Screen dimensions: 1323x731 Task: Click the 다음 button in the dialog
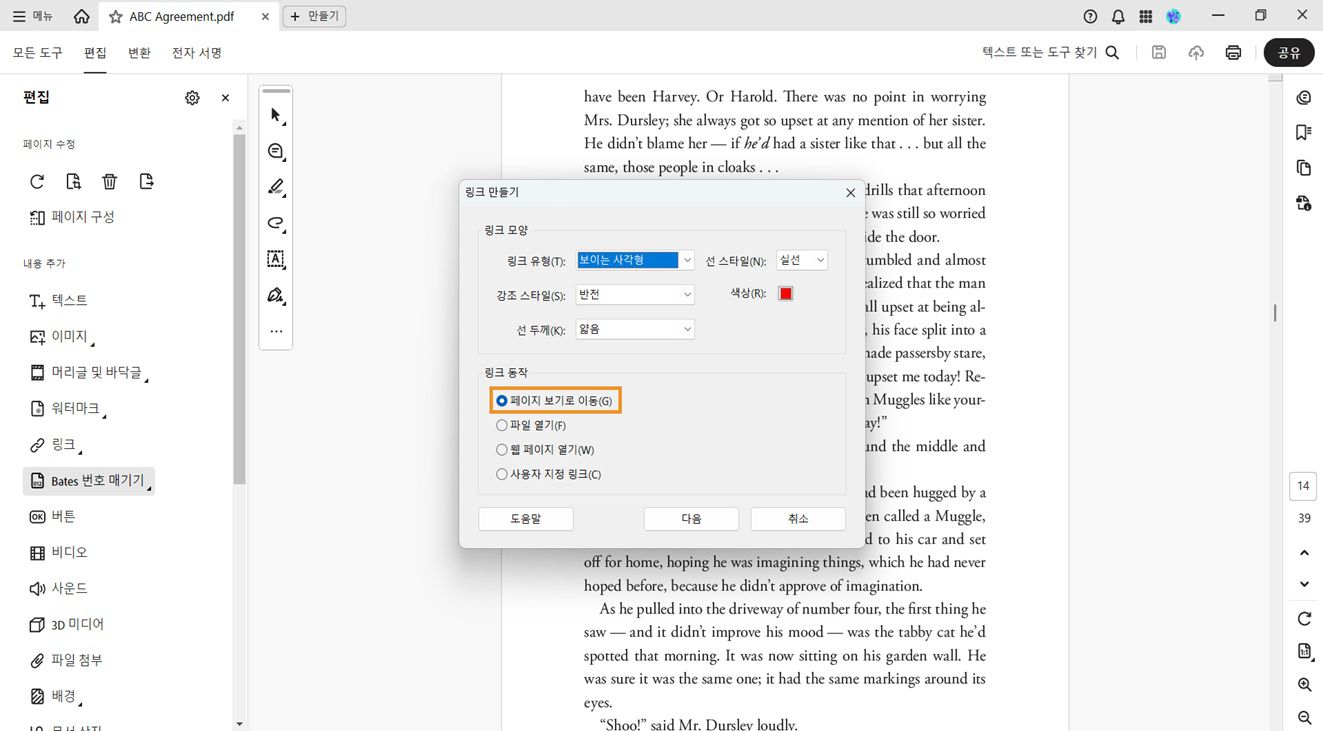[691, 519]
